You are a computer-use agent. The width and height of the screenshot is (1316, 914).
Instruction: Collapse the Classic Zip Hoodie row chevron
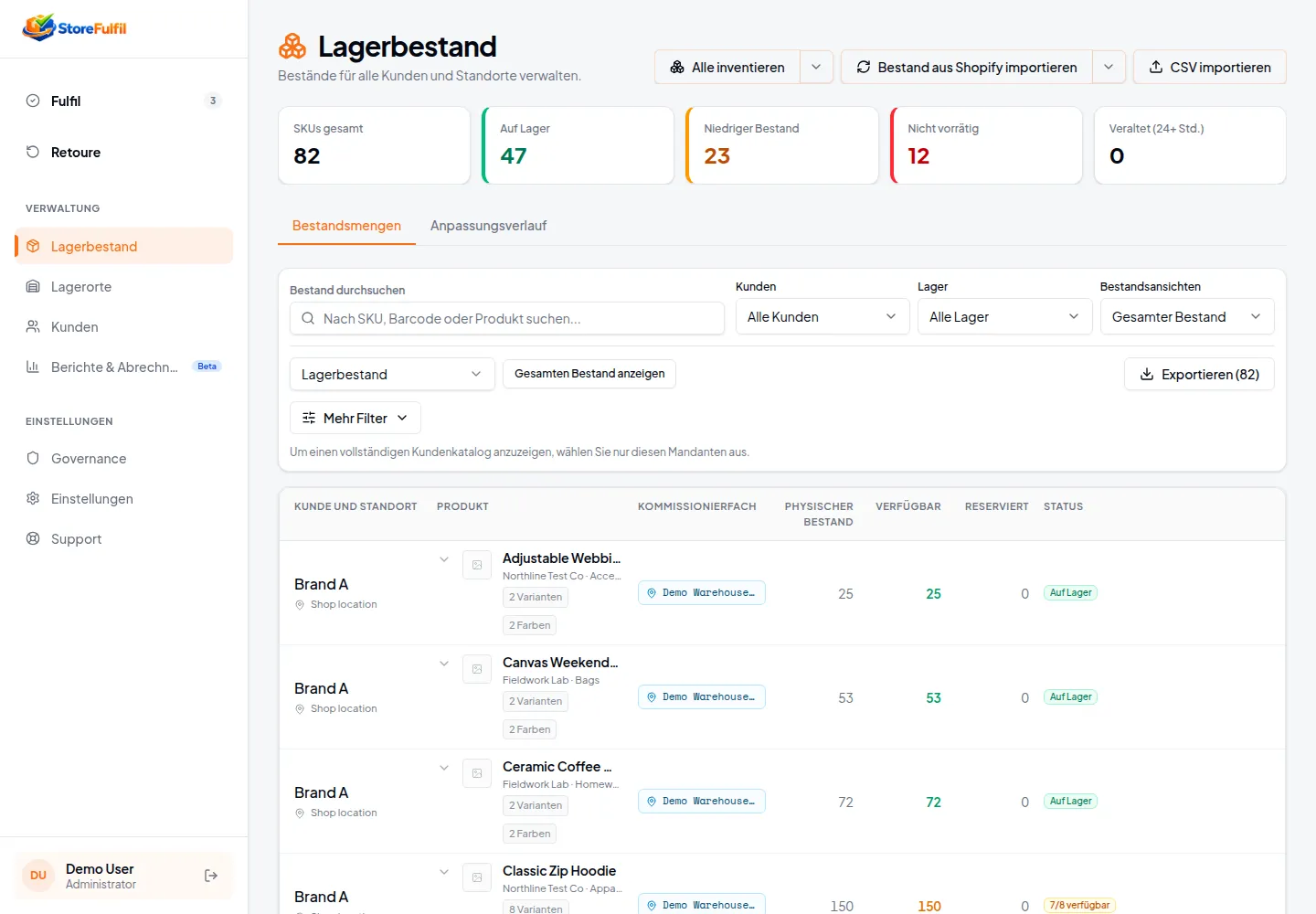pyautogui.click(x=444, y=872)
